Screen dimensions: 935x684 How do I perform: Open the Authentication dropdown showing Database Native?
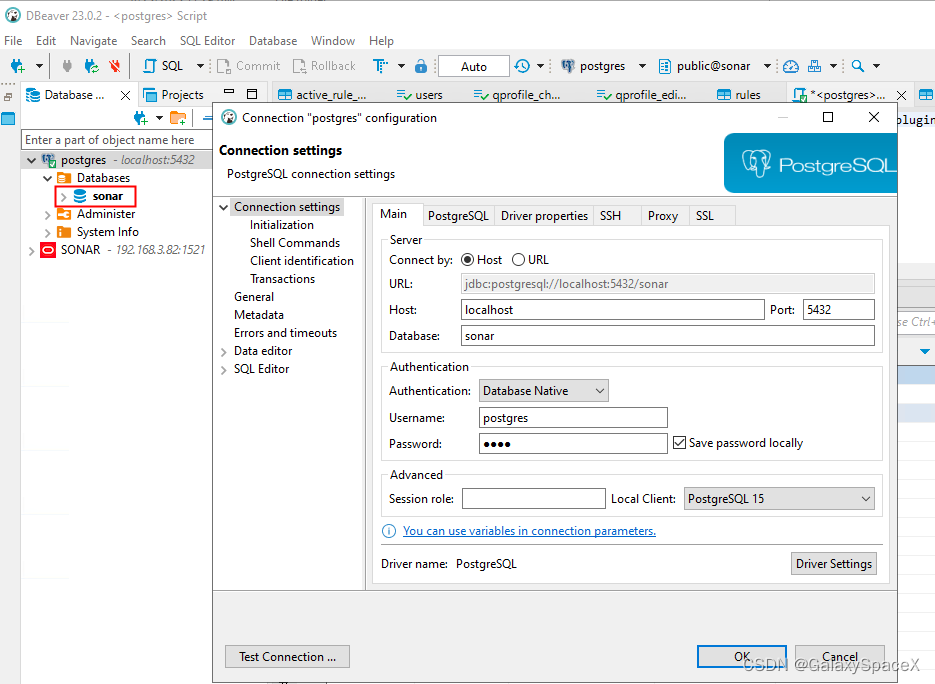[x=543, y=390]
